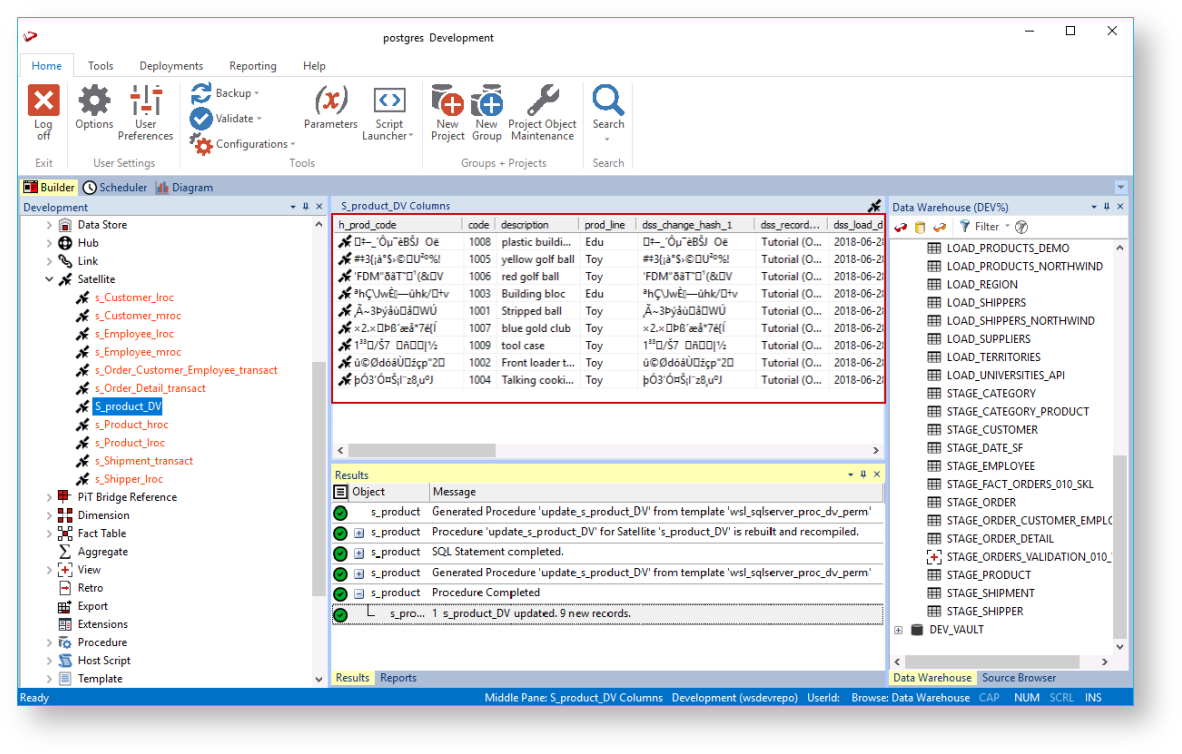
Task: Open the Parameters tool
Action: click(331, 100)
